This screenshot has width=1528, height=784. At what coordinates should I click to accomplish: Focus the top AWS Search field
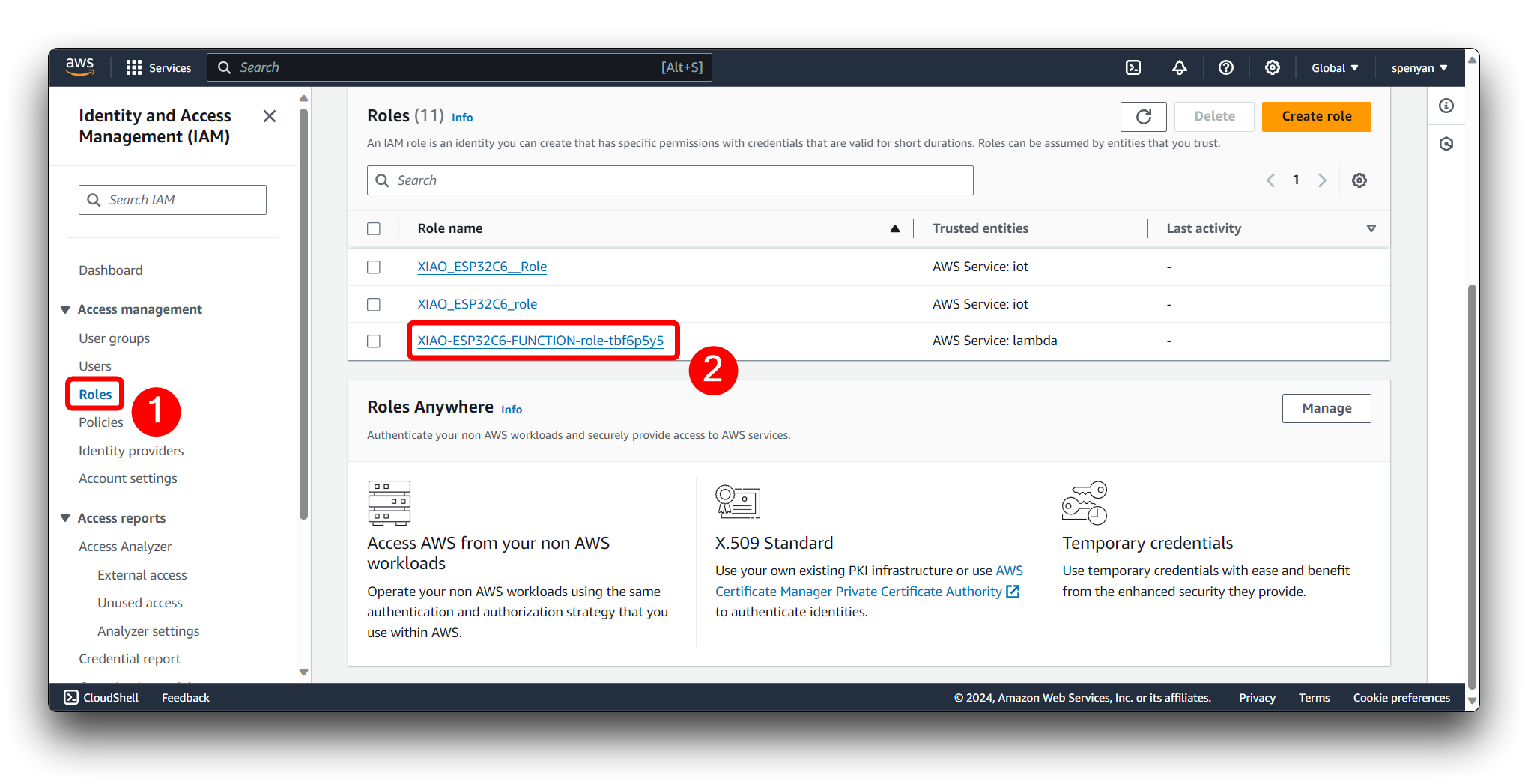tap(459, 67)
